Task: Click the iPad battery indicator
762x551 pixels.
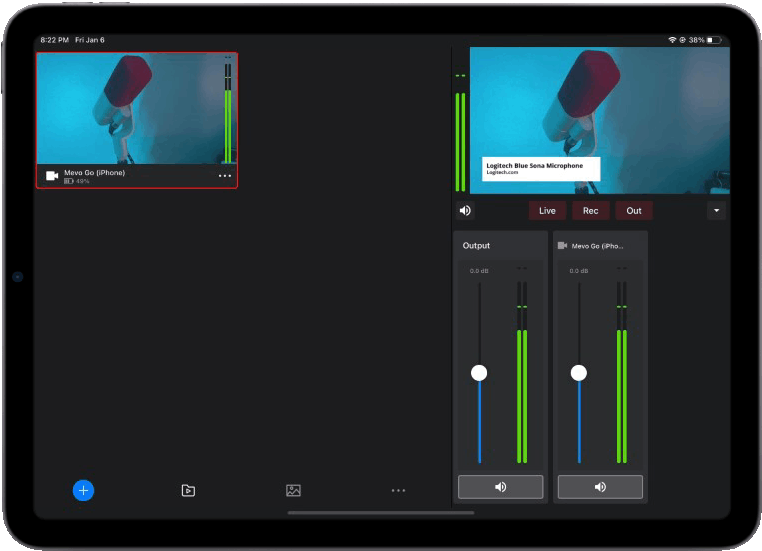Action: pyautogui.click(x=714, y=40)
